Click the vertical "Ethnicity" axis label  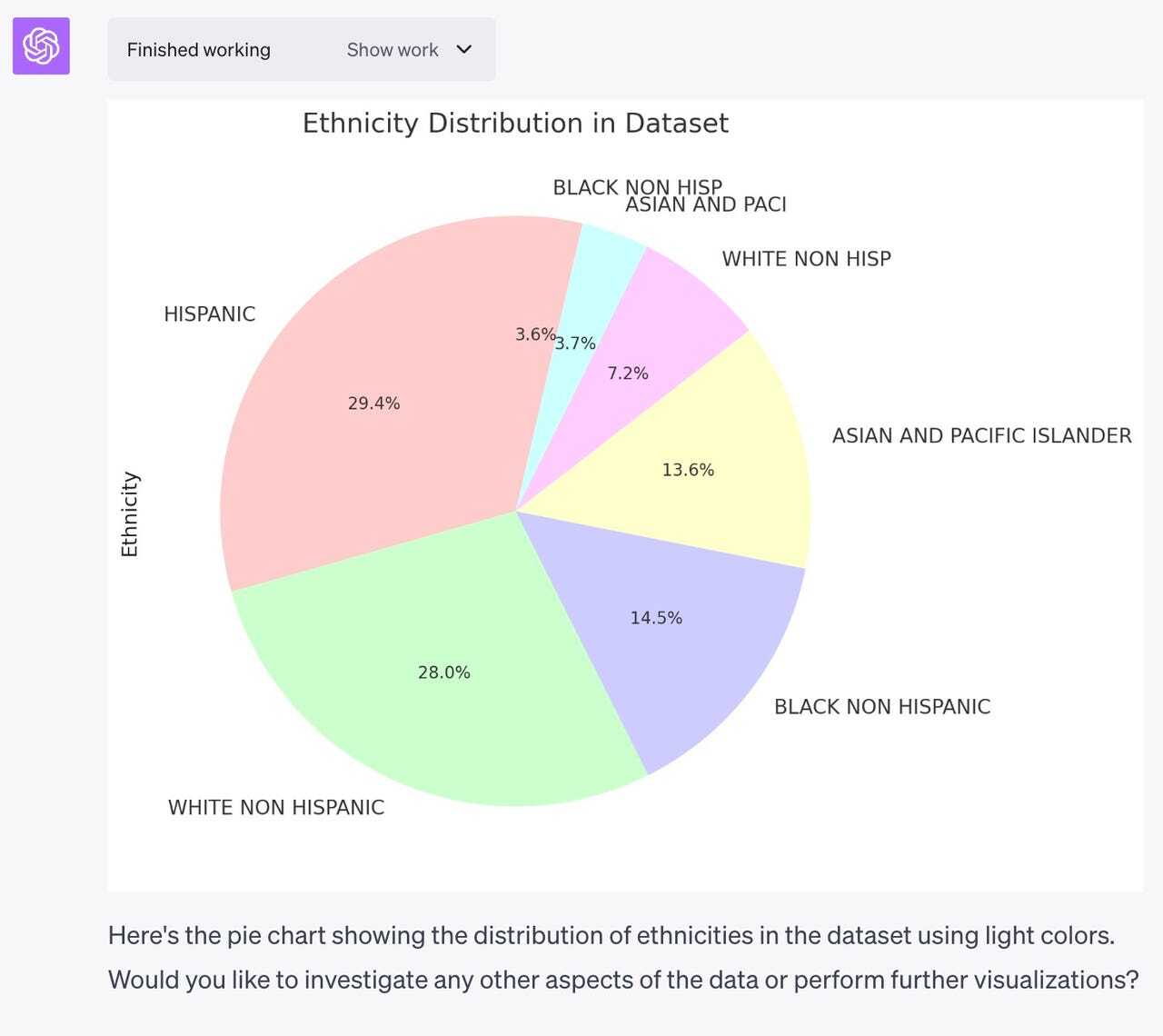click(130, 513)
